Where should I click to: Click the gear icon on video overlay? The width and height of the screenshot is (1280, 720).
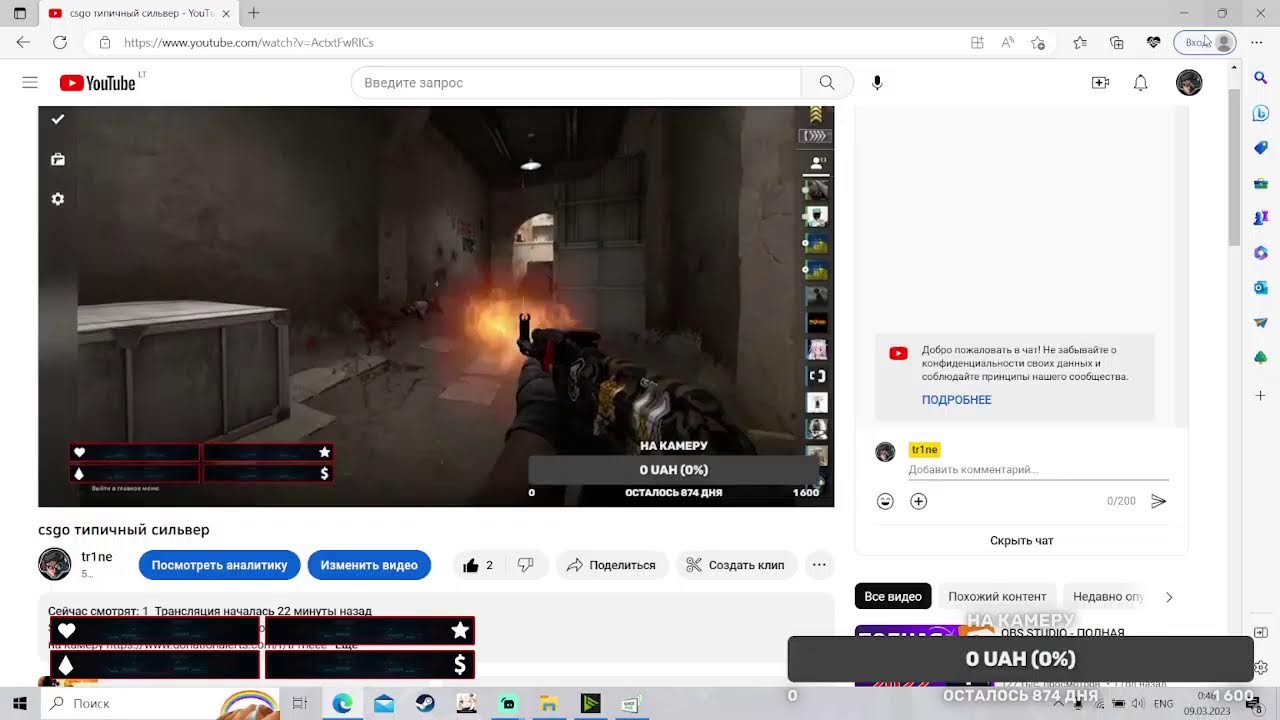(x=58, y=199)
